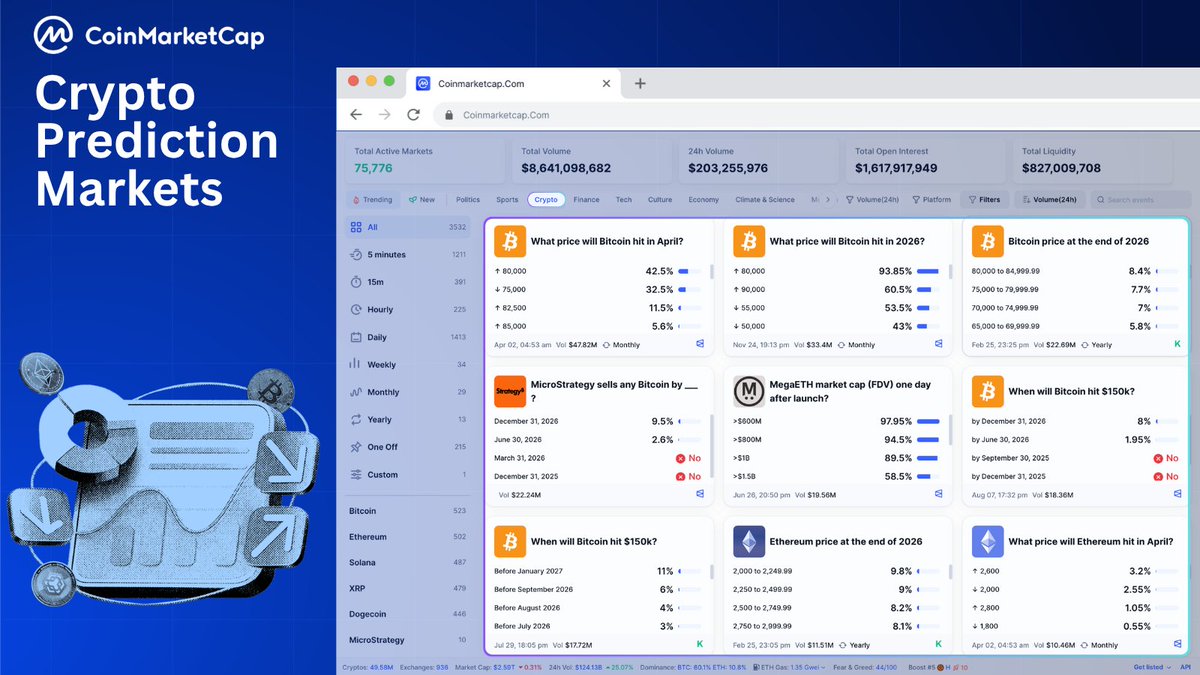1200x675 pixels.
Task: Open the Platform filter dropdown
Action: (x=931, y=200)
